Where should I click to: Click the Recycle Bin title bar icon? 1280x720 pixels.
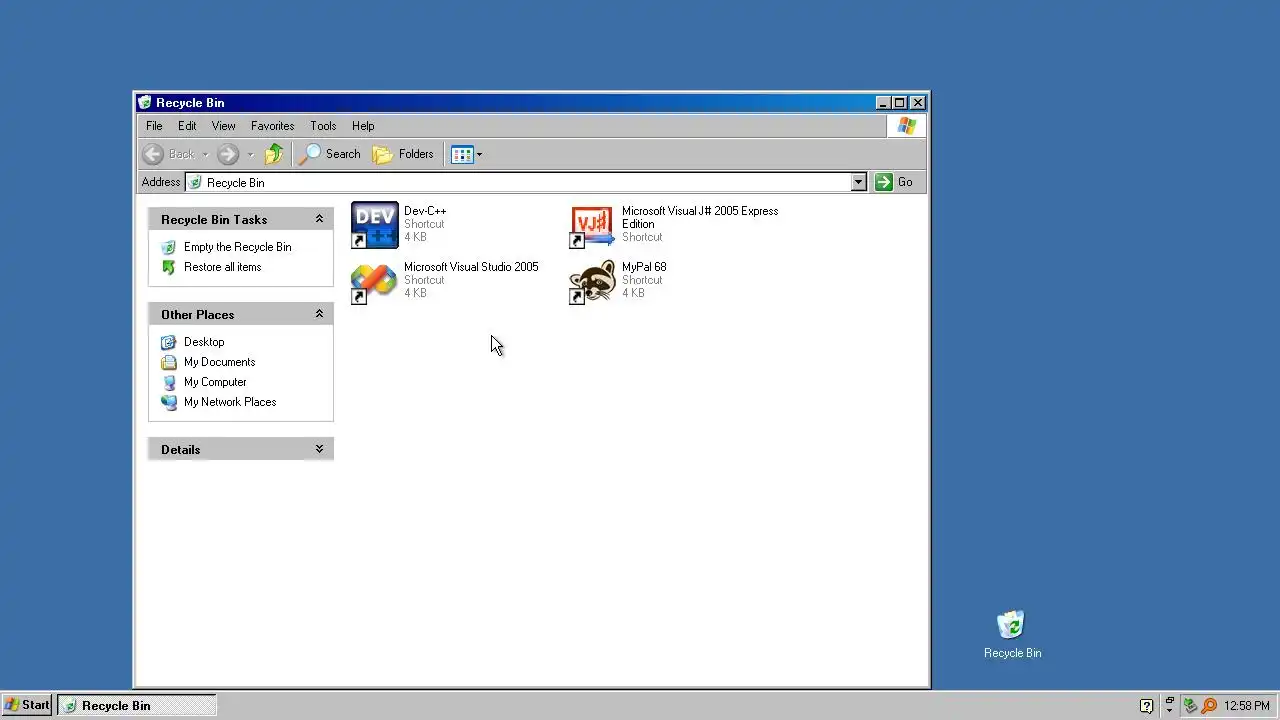point(145,103)
